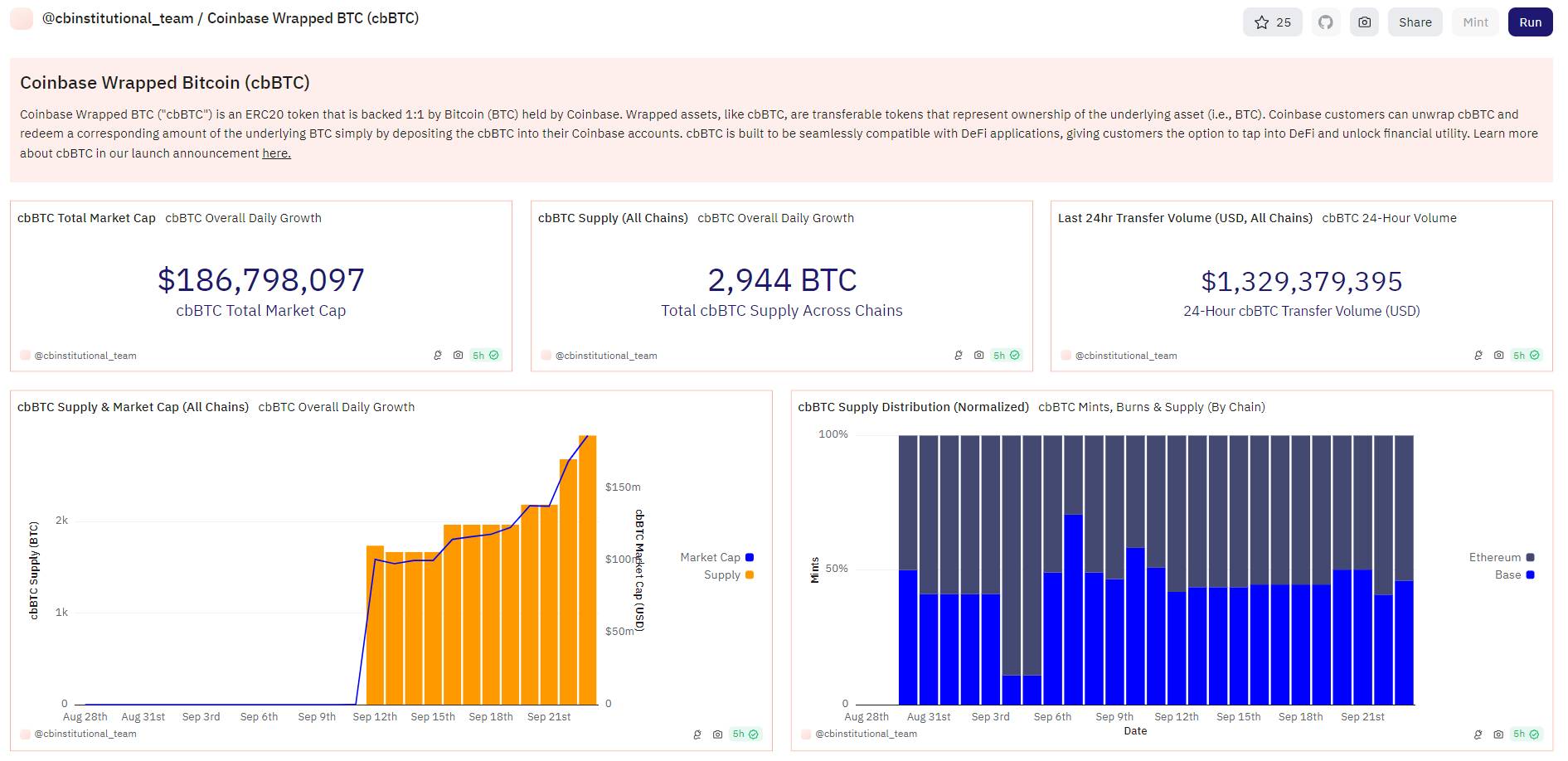Image resolution: width=1568 pixels, height=761 pixels.
Task: Open 'cbBTC Overall Daily Growth' link on cbBTC Supply (All Chains) card
Action: coord(775,218)
